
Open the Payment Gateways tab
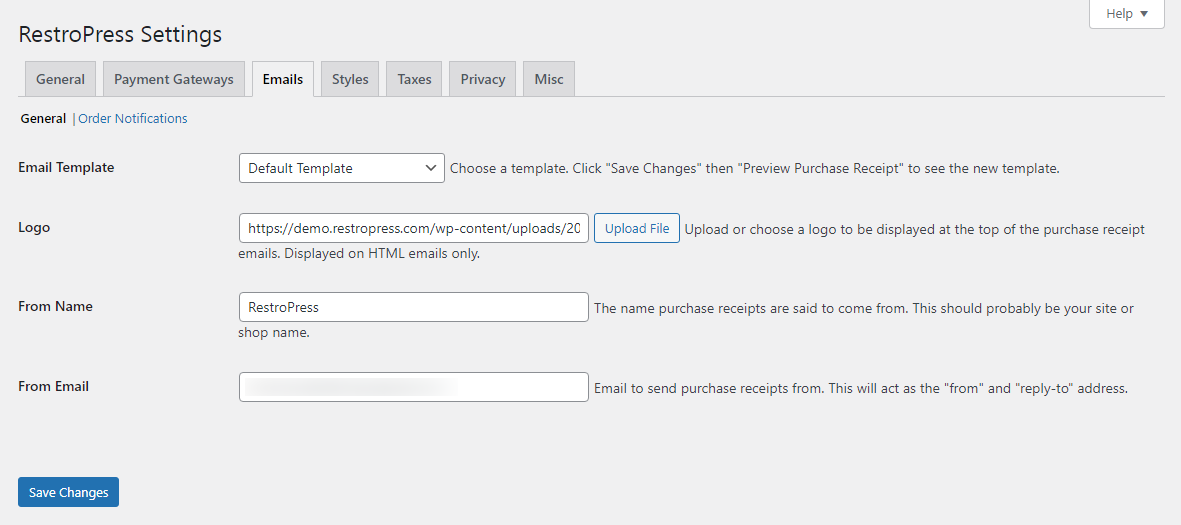pyautogui.click(x=174, y=79)
